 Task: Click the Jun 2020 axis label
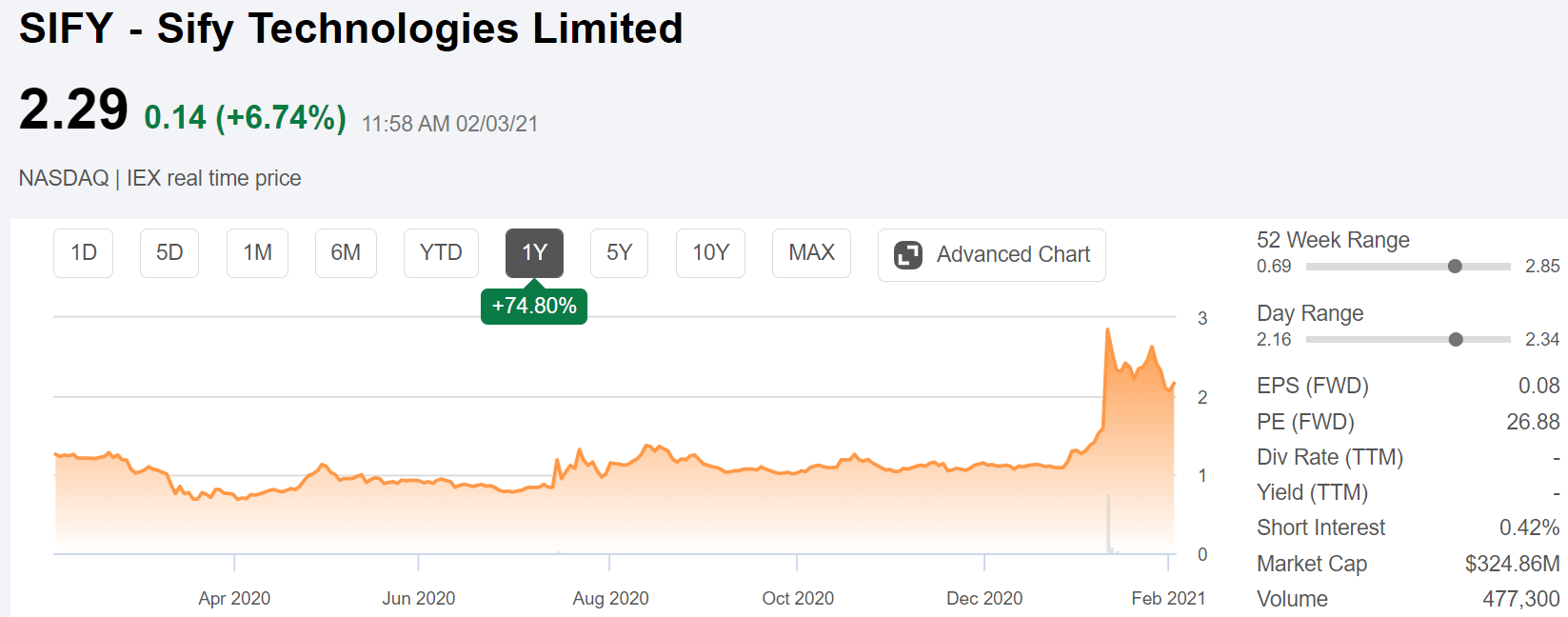tap(419, 598)
